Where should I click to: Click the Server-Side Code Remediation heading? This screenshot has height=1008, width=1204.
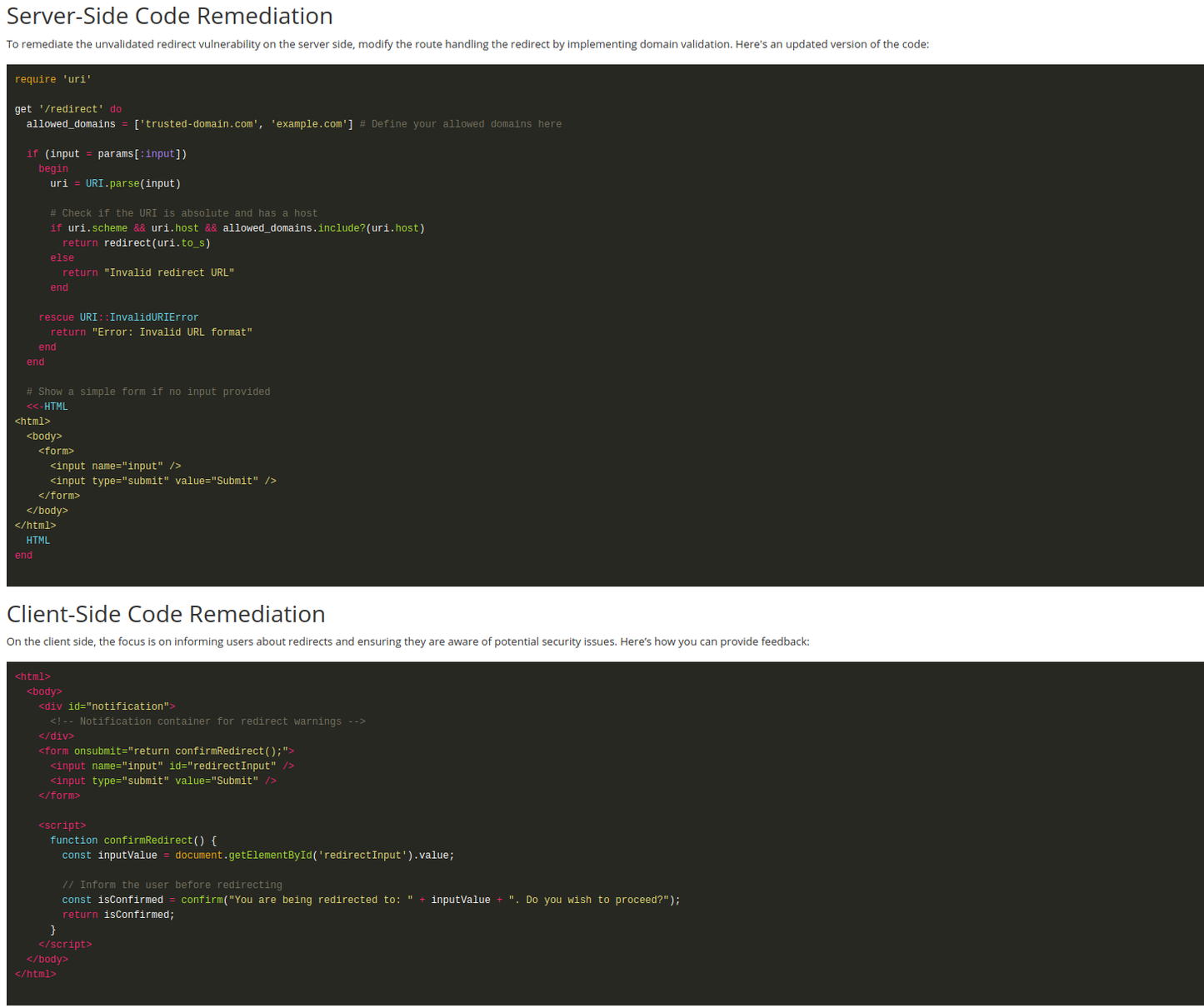tap(170, 16)
